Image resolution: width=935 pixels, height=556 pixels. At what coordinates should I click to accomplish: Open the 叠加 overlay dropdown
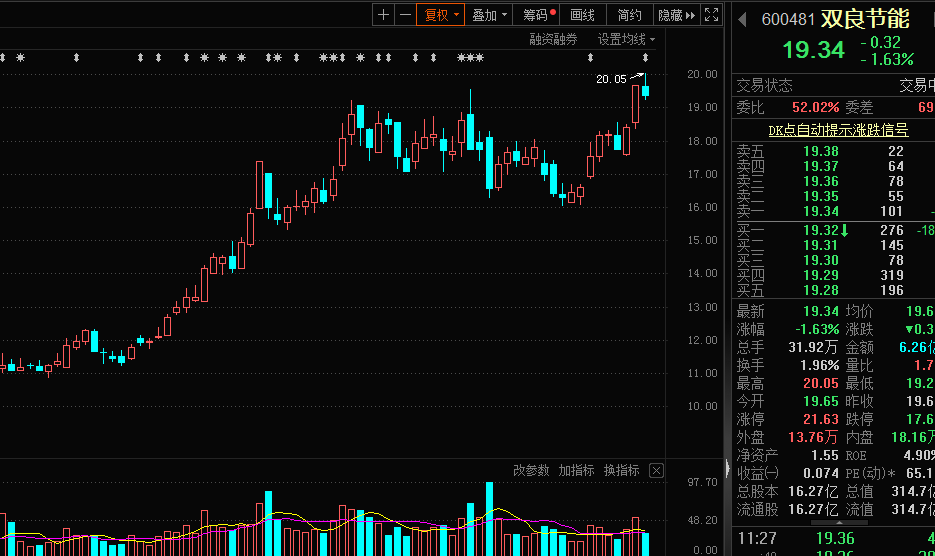pyautogui.click(x=490, y=15)
